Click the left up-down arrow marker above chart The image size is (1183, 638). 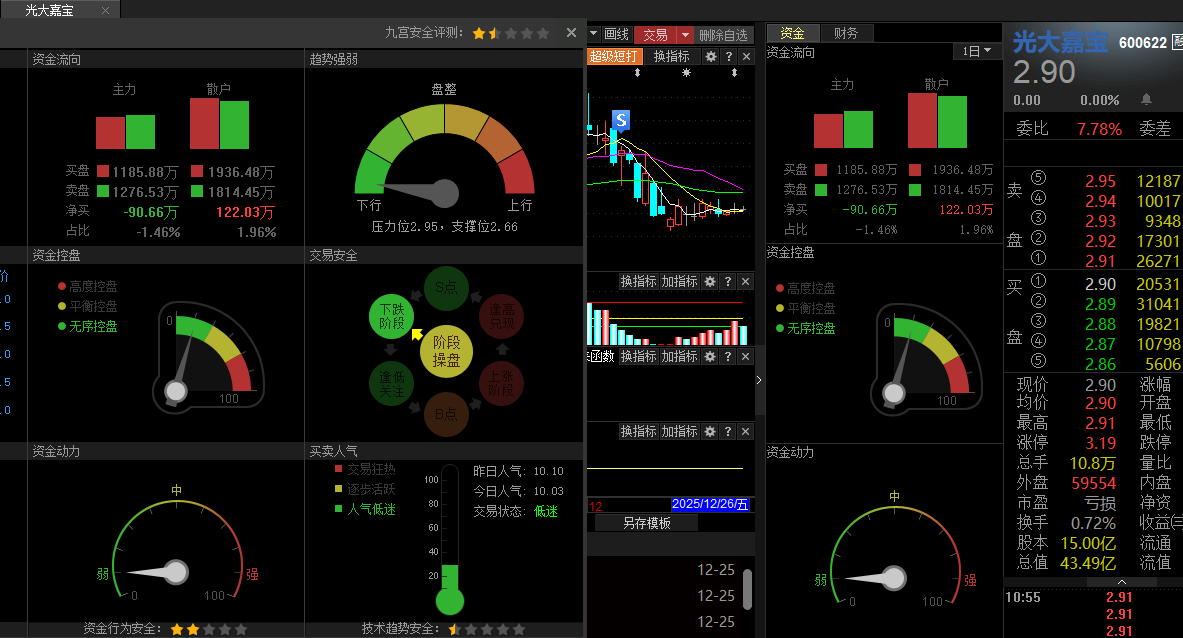[638, 73]
